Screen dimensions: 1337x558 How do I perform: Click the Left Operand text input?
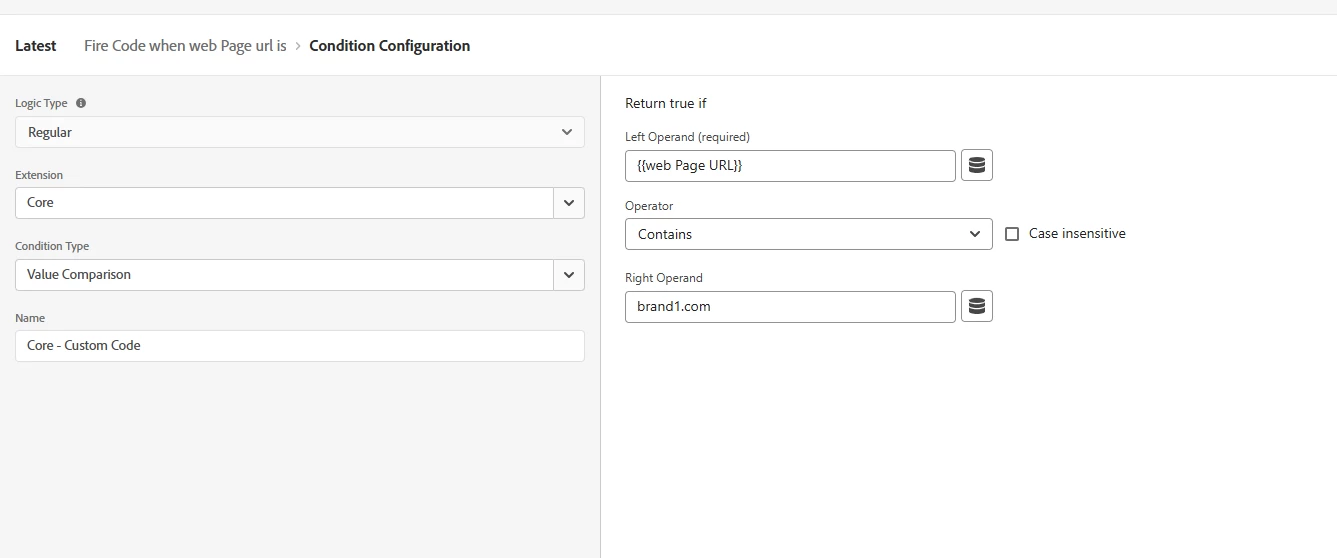790,166
